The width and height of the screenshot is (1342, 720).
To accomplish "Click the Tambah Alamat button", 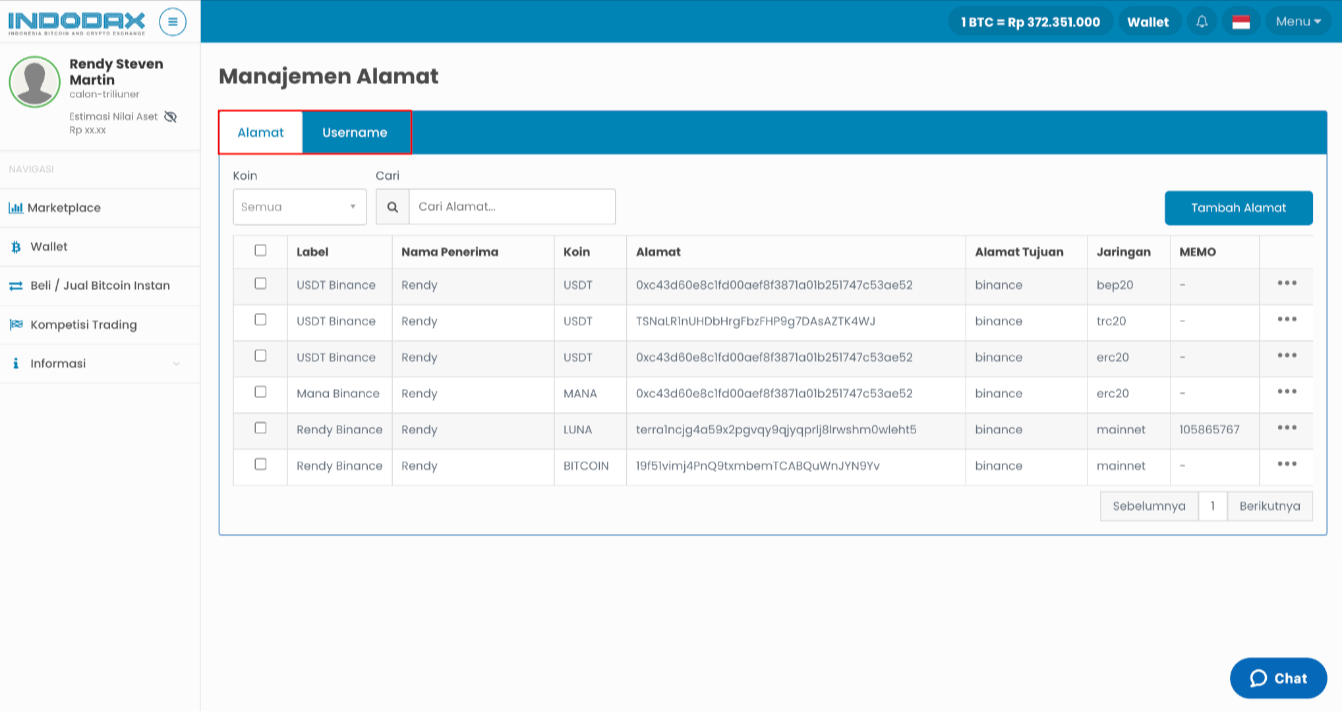I will point(1238,208).
